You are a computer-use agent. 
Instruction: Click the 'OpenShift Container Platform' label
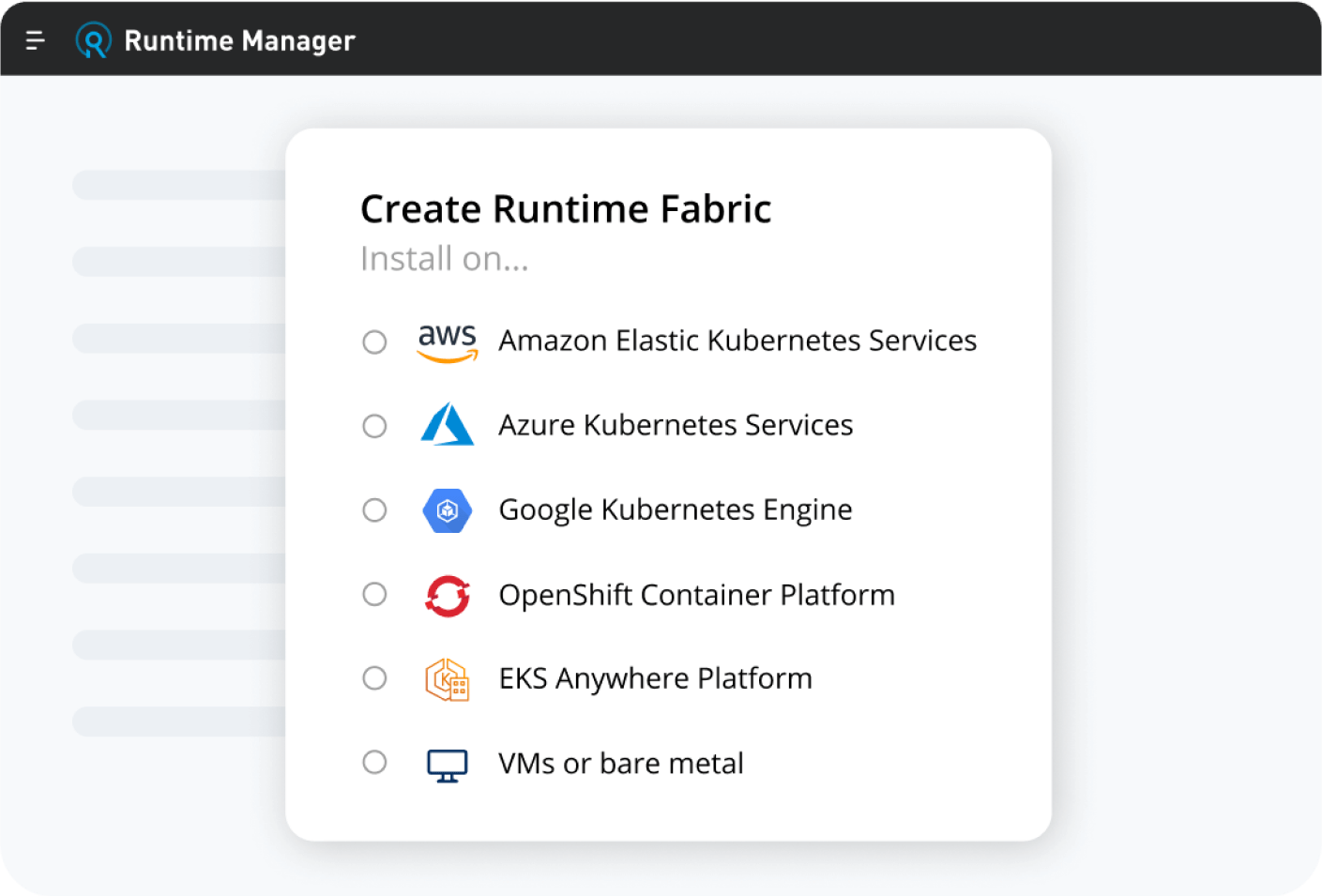click(696, 595)
